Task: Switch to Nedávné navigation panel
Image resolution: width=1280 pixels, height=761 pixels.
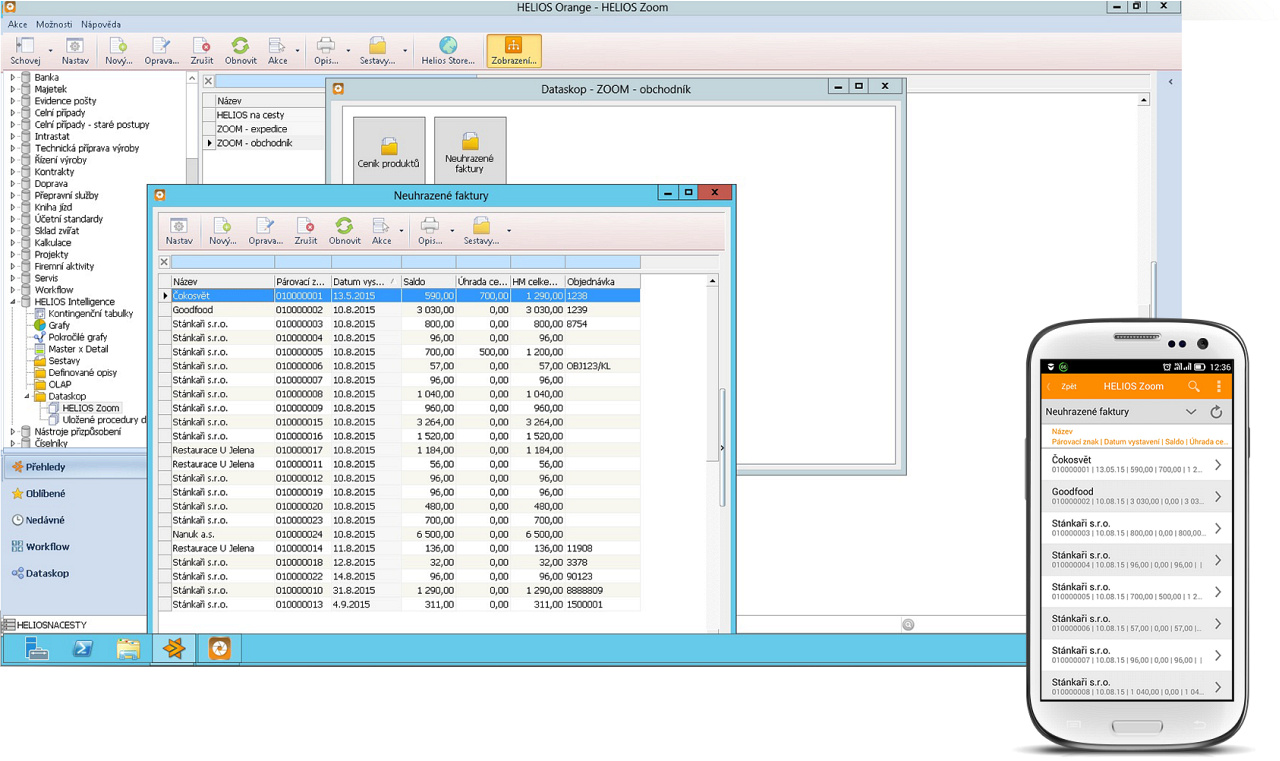Action: click(75, 520)
